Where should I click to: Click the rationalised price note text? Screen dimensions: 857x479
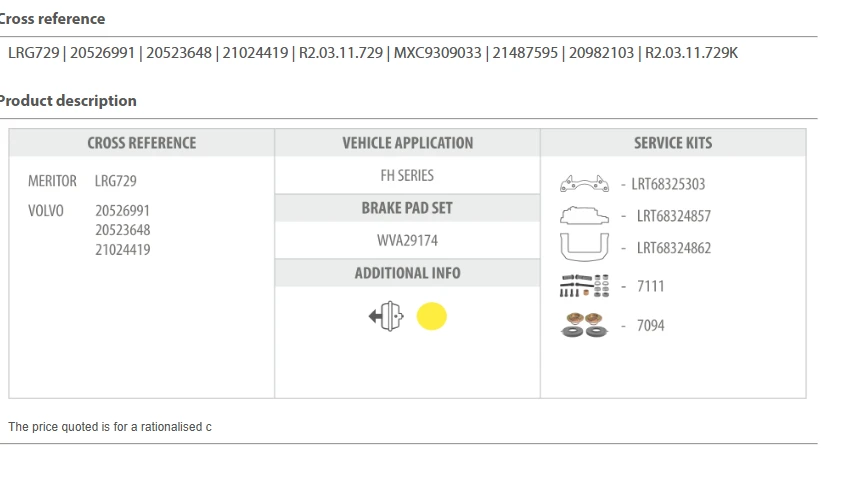pos(110,427)
